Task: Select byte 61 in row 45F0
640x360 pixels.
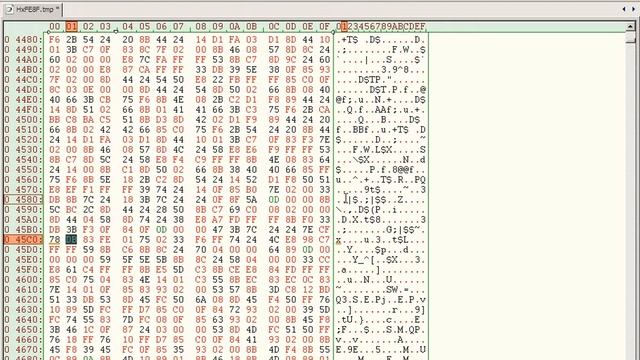Action: coord(71,270)
